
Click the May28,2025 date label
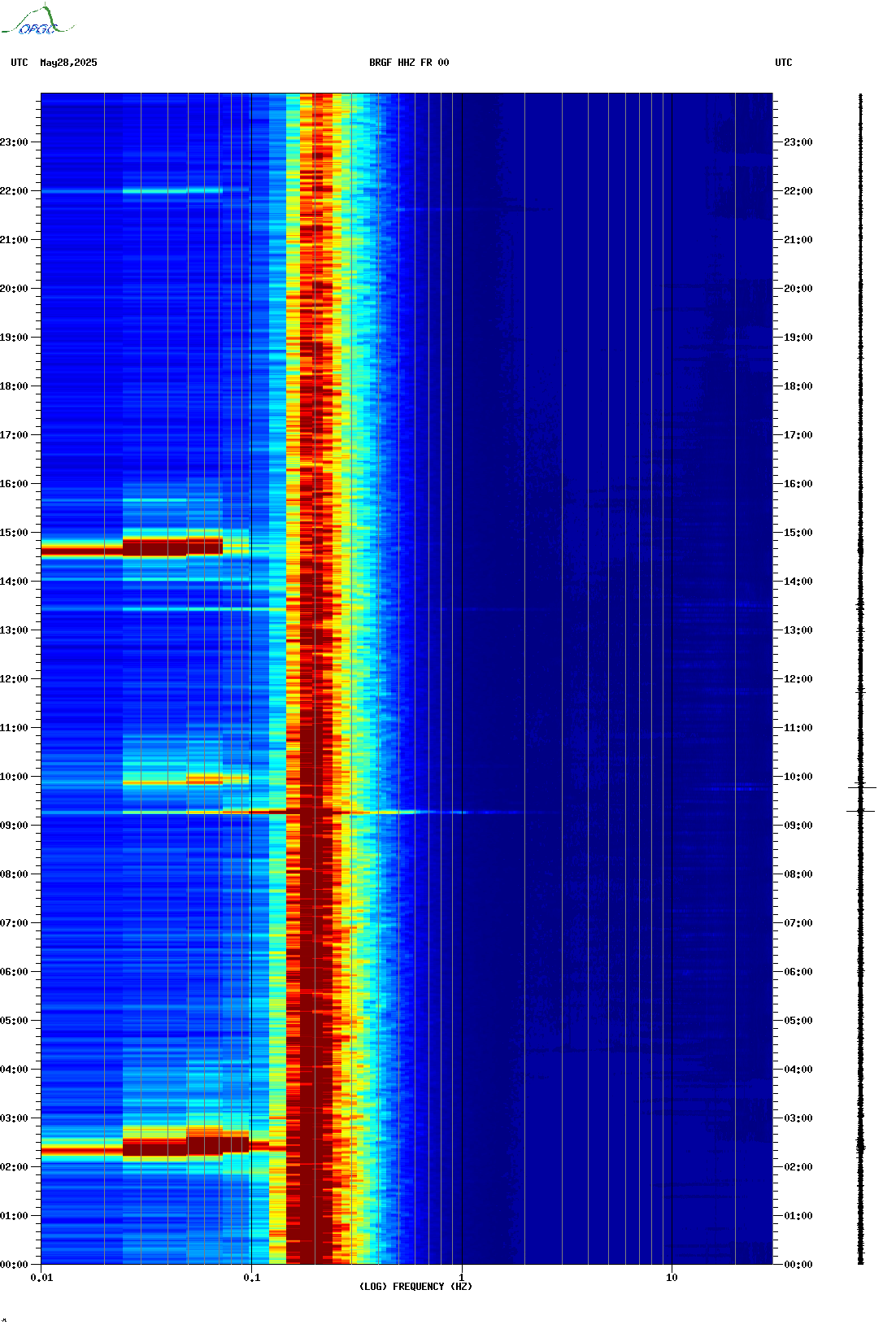pos(68,63)
